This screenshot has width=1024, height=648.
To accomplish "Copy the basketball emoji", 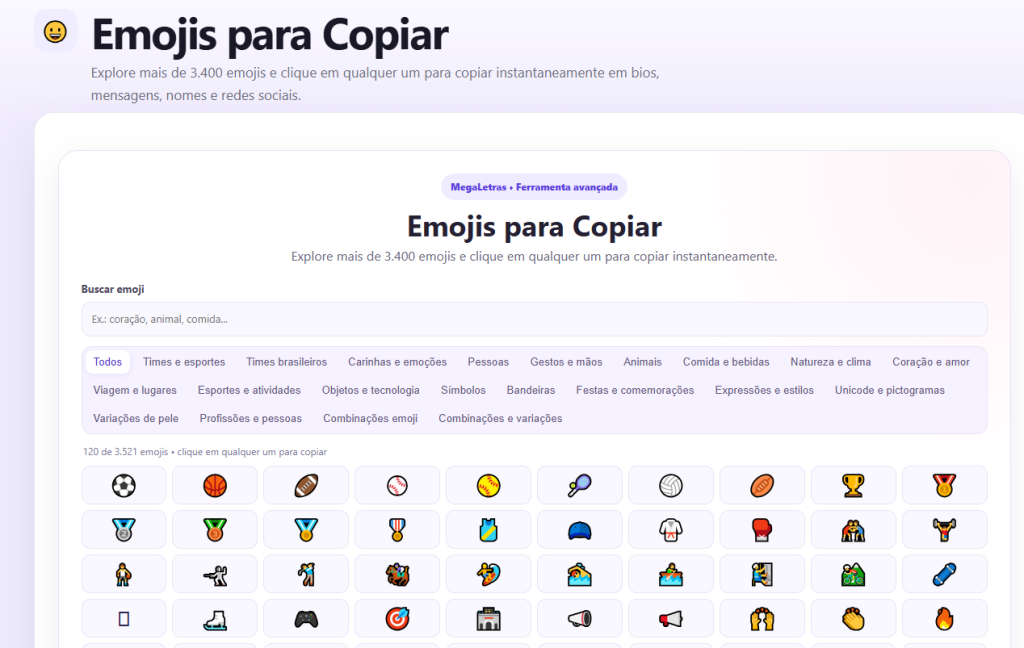I will (x=215, y=485).
